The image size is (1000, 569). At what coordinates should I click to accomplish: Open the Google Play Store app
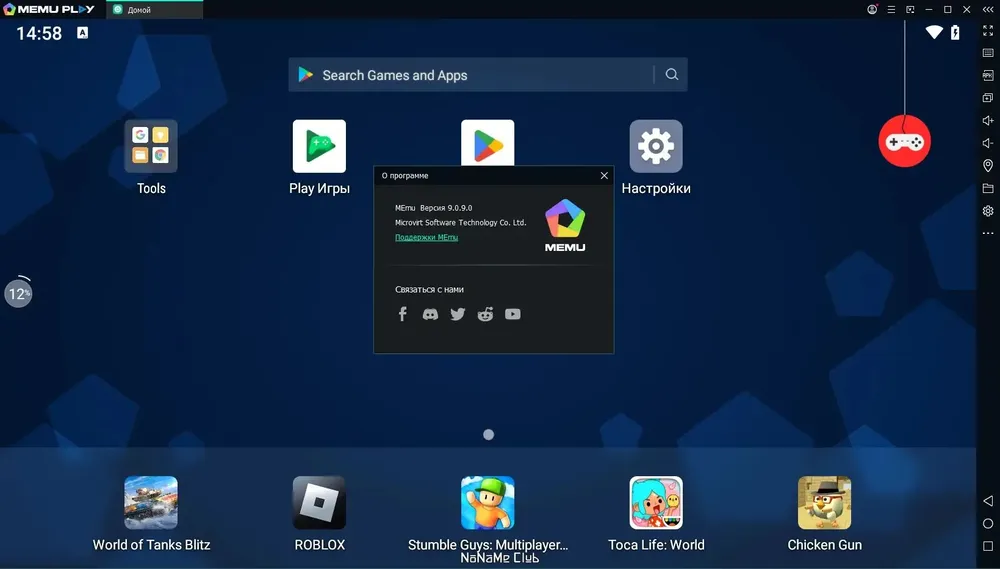point(488,143)
